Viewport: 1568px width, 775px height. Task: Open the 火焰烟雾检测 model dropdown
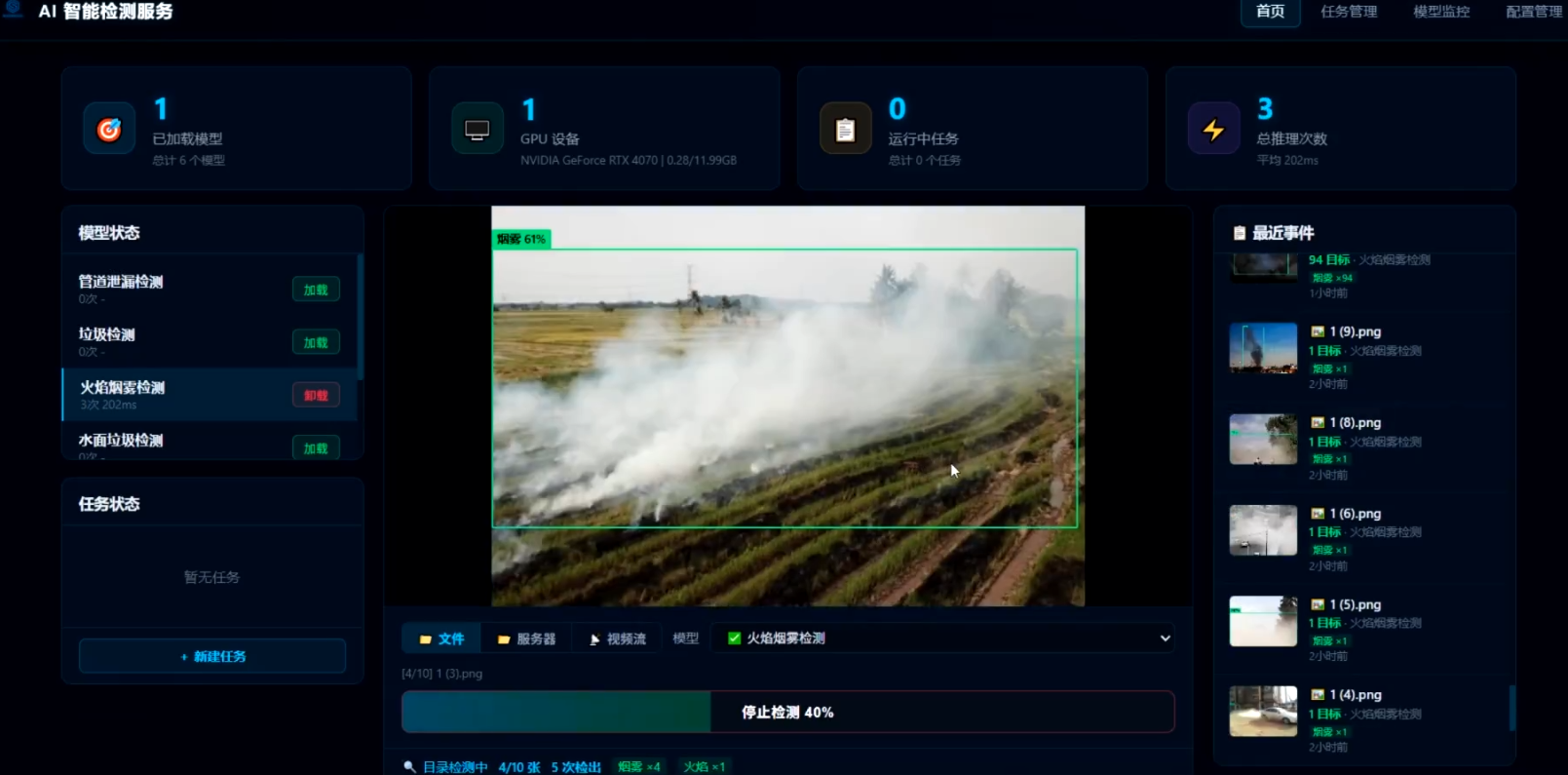[x=943, y=638]
